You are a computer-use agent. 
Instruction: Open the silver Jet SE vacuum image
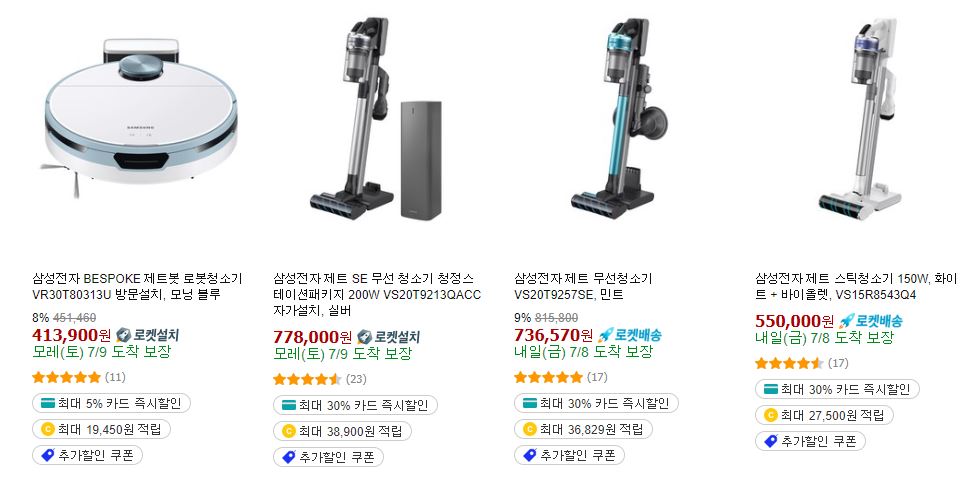(376, 119)
